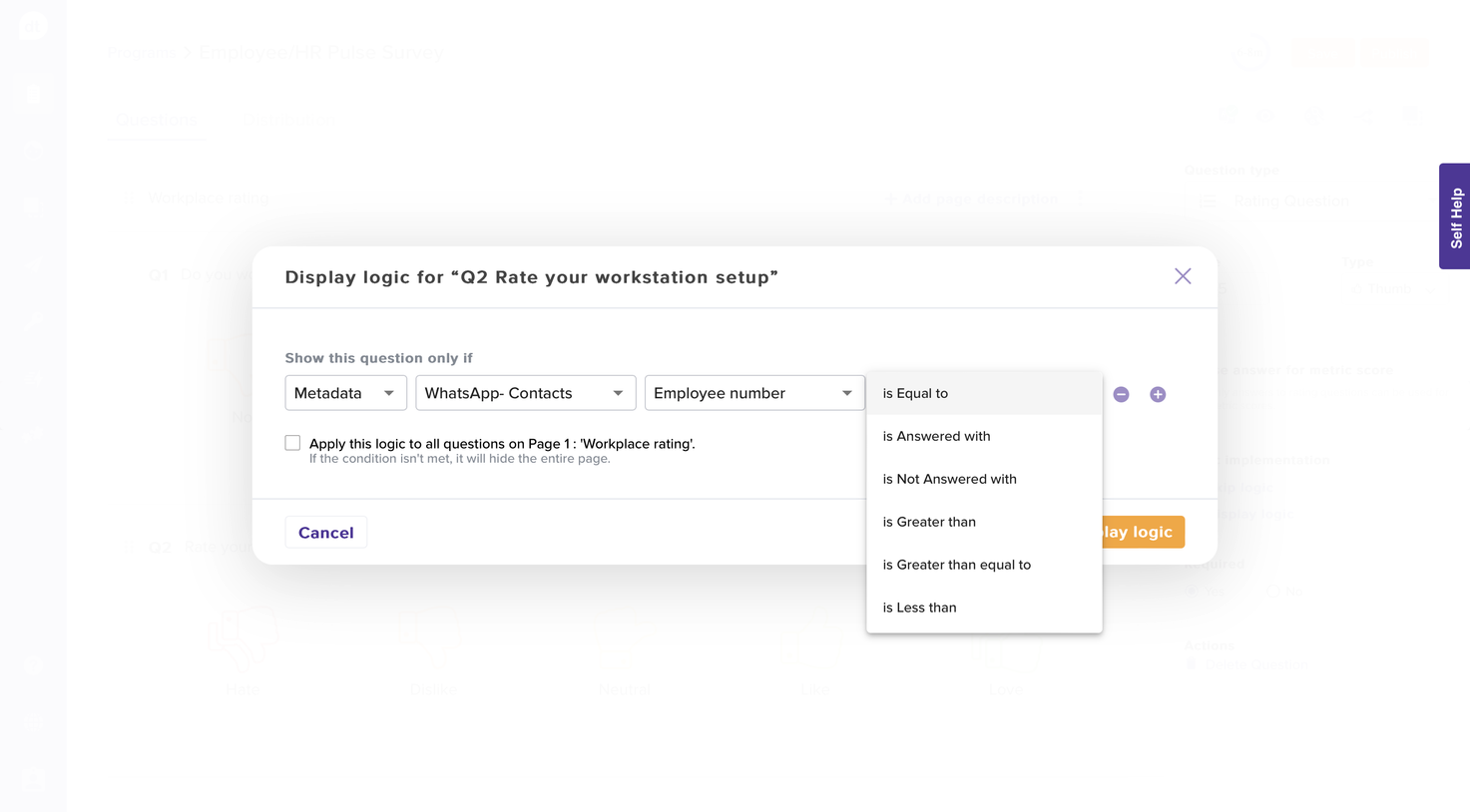Close the display logic dialog with X
Image resolution: width=1470 pixels, height=812 pixels.
(x=1183, y=276)
